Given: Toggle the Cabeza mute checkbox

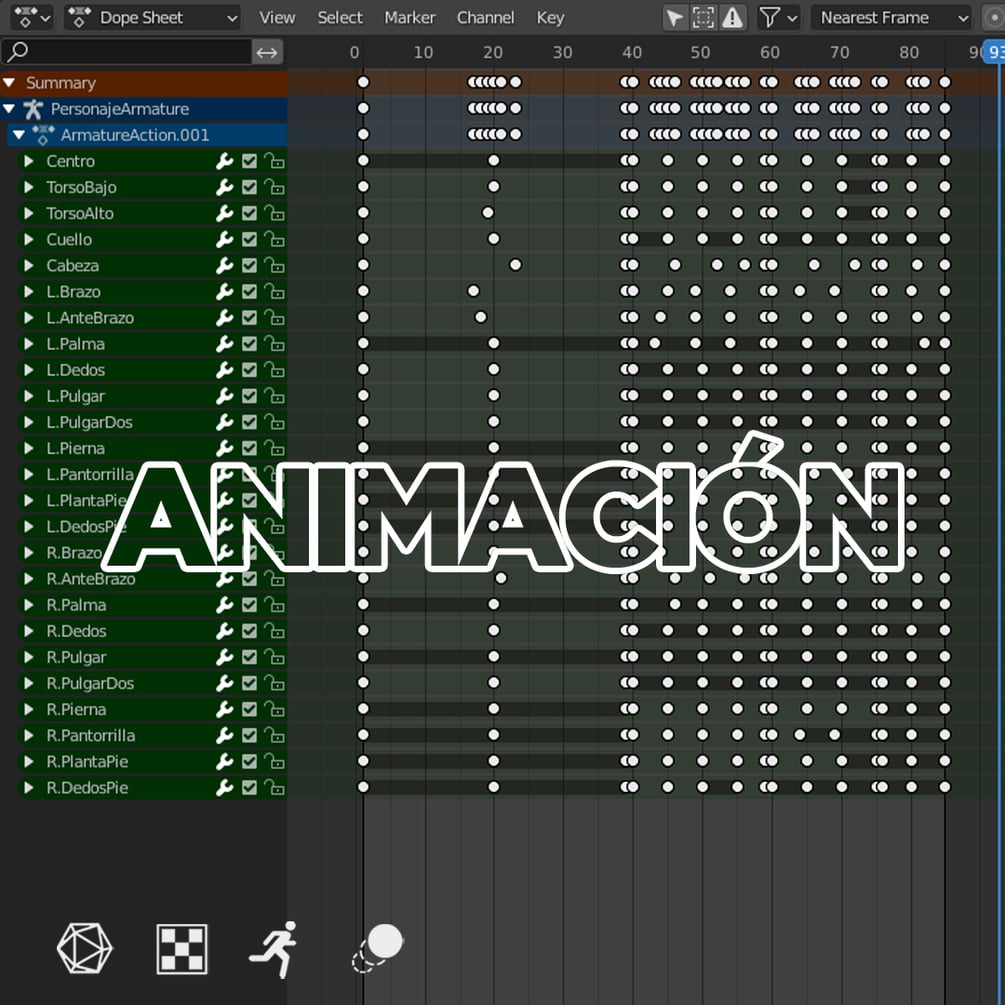Looking at the screenshot, I should [249, 265].
